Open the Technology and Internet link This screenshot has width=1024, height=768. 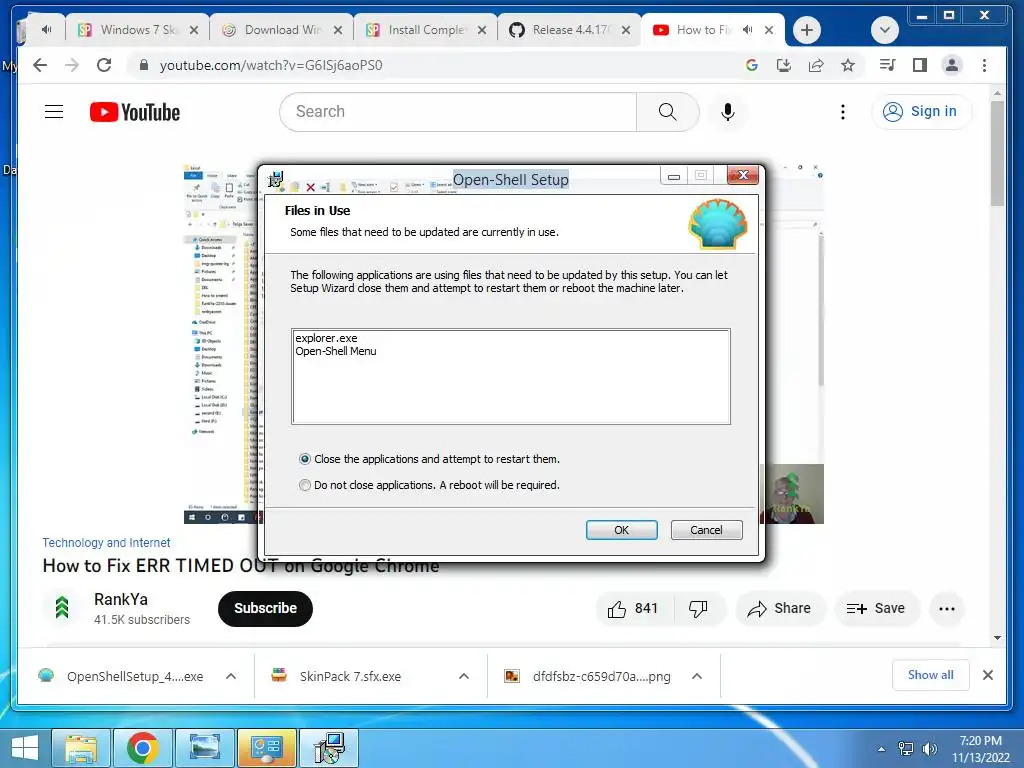pos(106,543)
